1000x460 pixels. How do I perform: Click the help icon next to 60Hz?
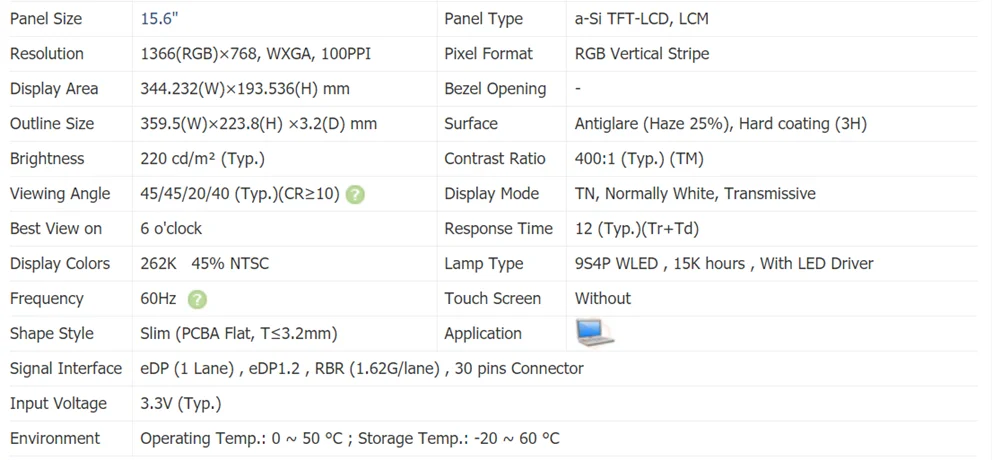197,299
